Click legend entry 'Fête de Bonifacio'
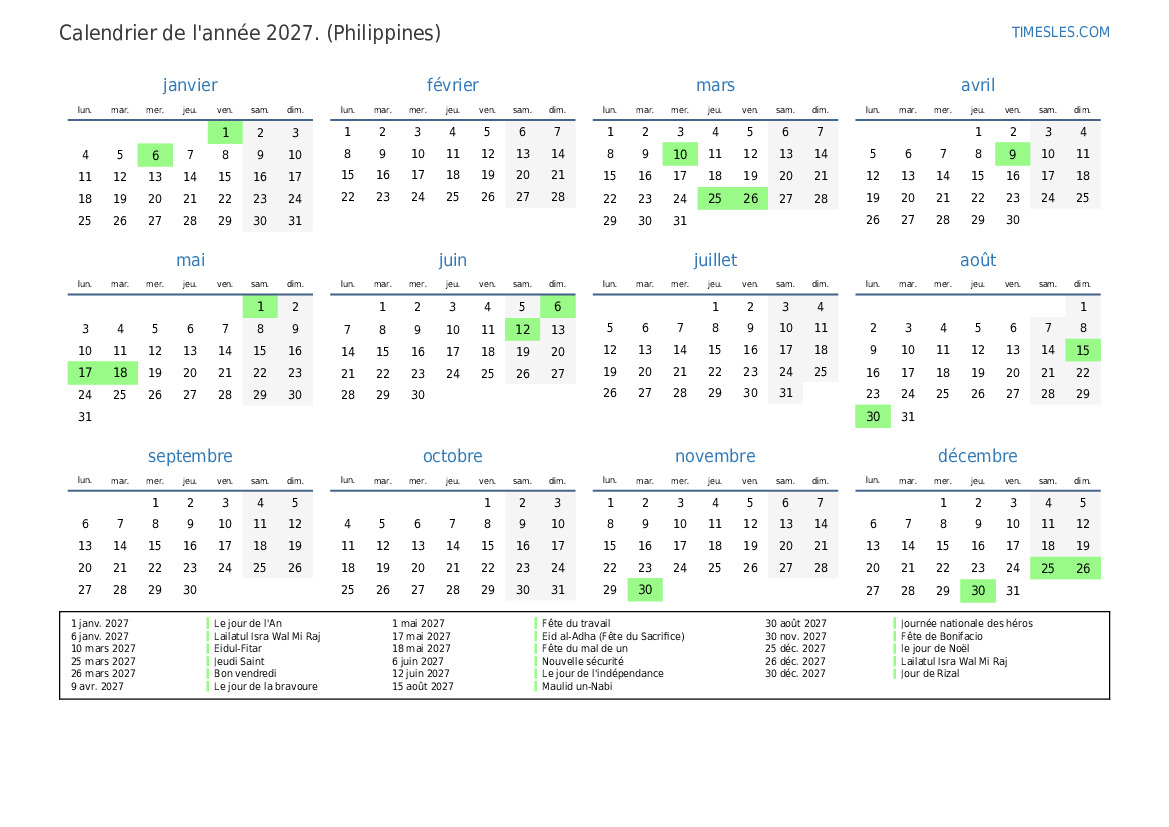Image resolution: width=1169 pixels, height=827 pixels. (x=942, y=636)
